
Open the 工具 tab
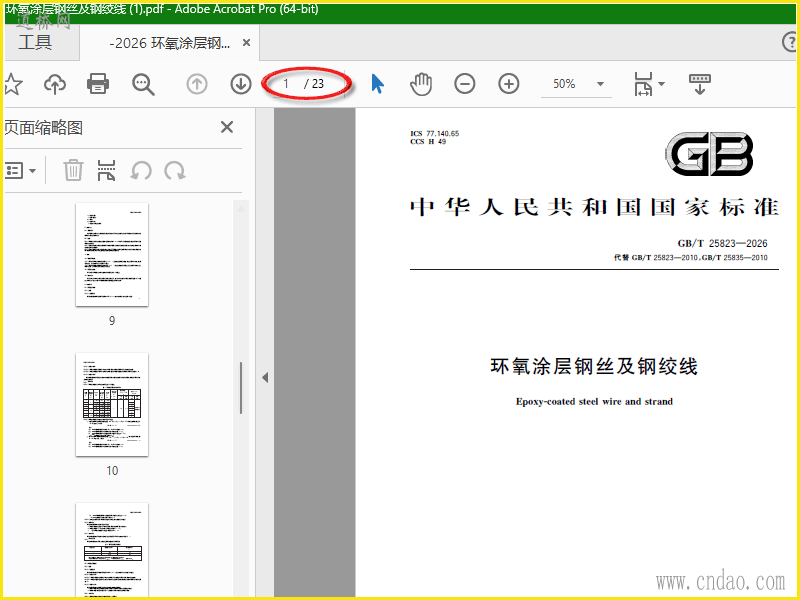(x=35, y=42)
